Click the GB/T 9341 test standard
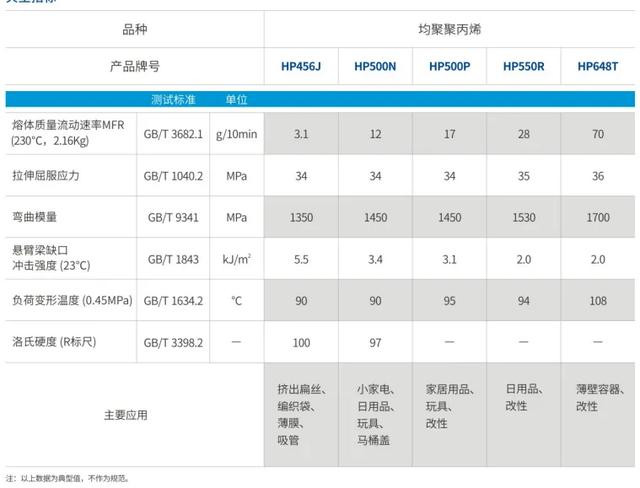 [x=173, y=217]
